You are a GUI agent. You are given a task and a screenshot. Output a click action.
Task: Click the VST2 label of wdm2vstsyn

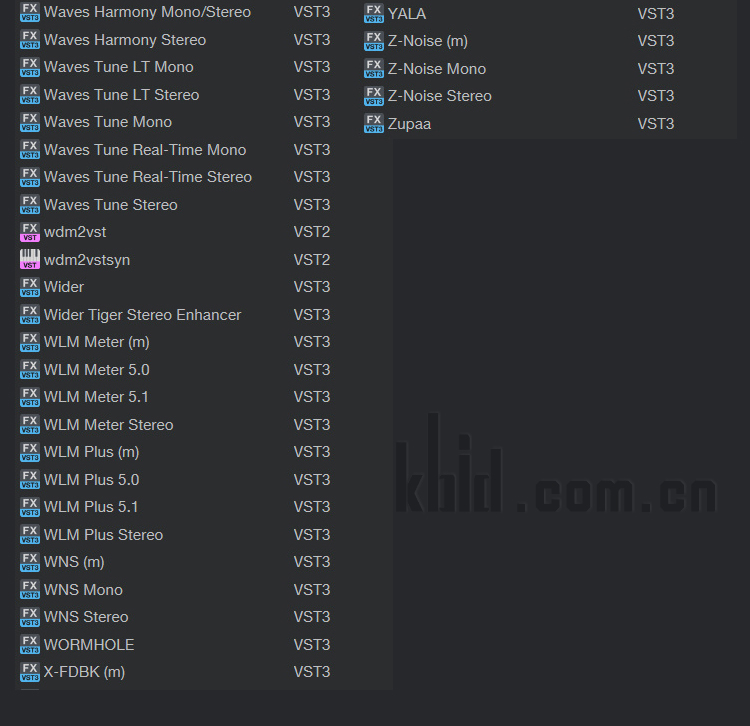click(x=312, y=260)
